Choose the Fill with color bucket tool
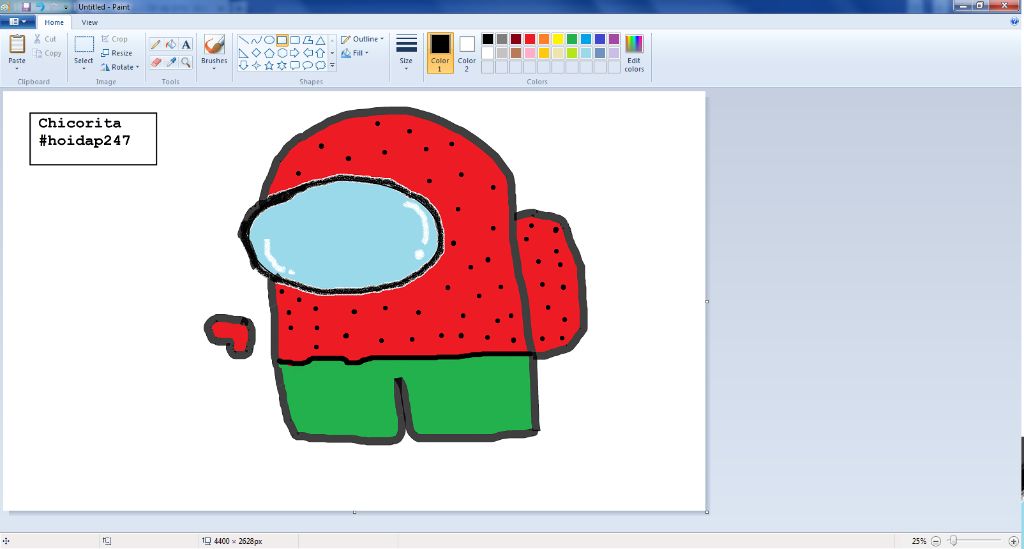The height and width of the screenshot is (549, 1024). pos(170,44)
